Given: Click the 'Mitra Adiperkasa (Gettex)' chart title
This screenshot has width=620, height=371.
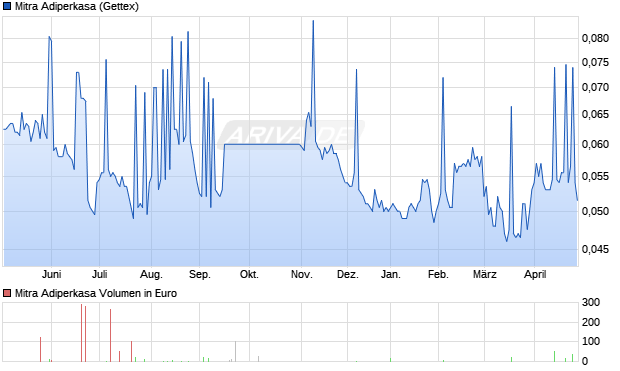Looking at the screenshot, I should coord(77,6).
